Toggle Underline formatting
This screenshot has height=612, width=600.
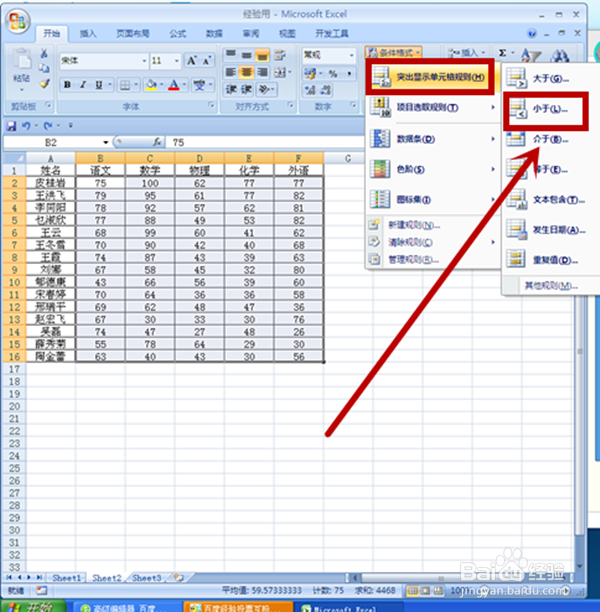point(99,85)
